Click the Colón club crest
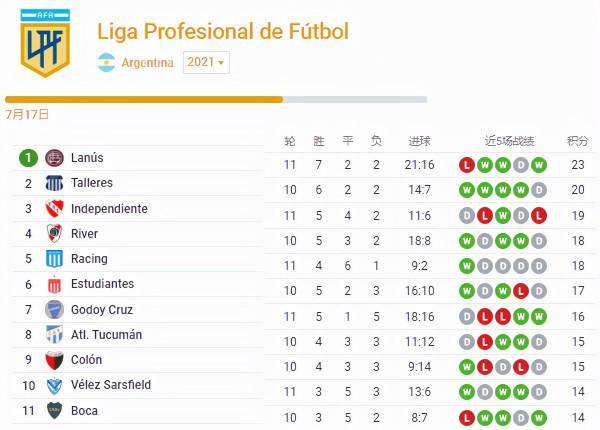This screenshot has height=430, width=600. point(55,360)
